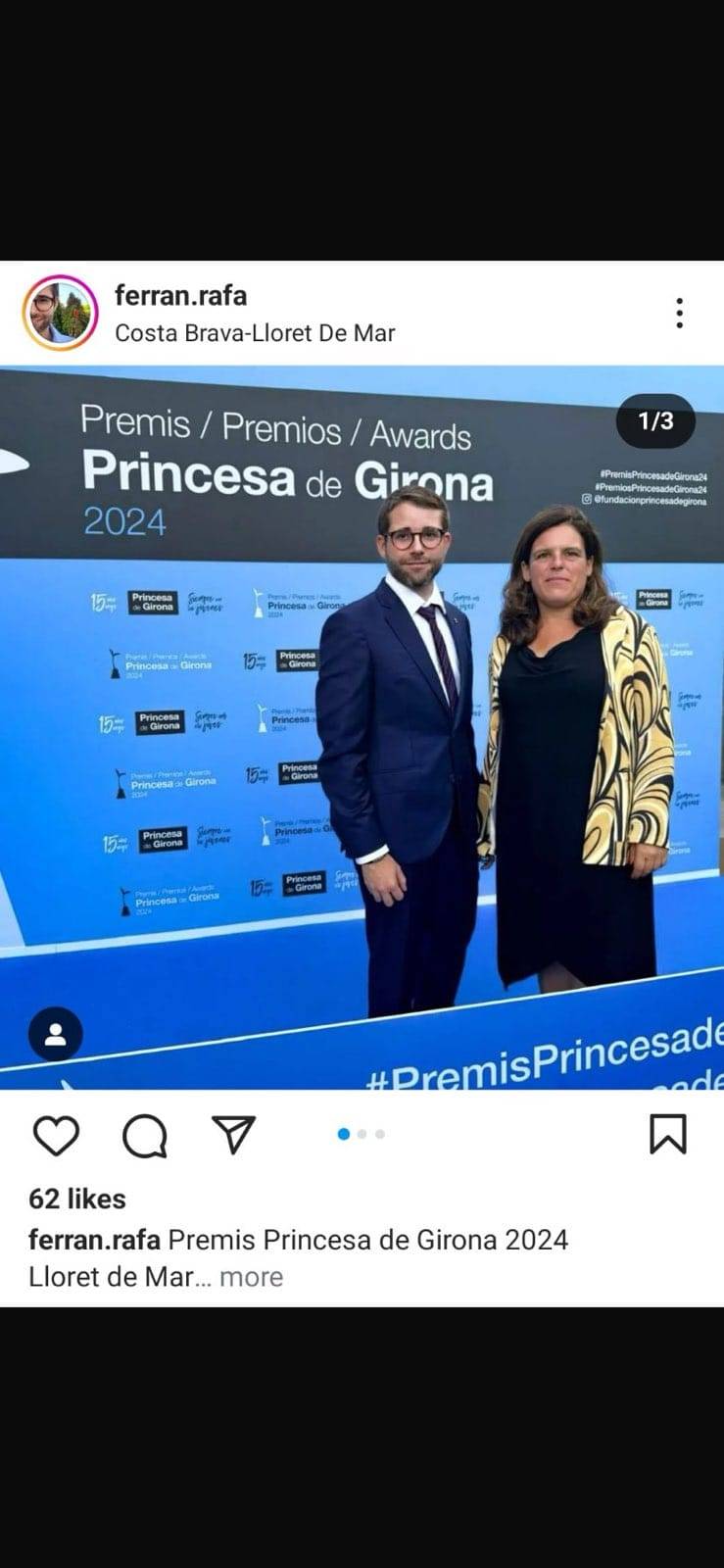The width and height of the screenshot is (724, 1568).
Task: Share post via paper plane icon
Action: [x=233, y=1134]
